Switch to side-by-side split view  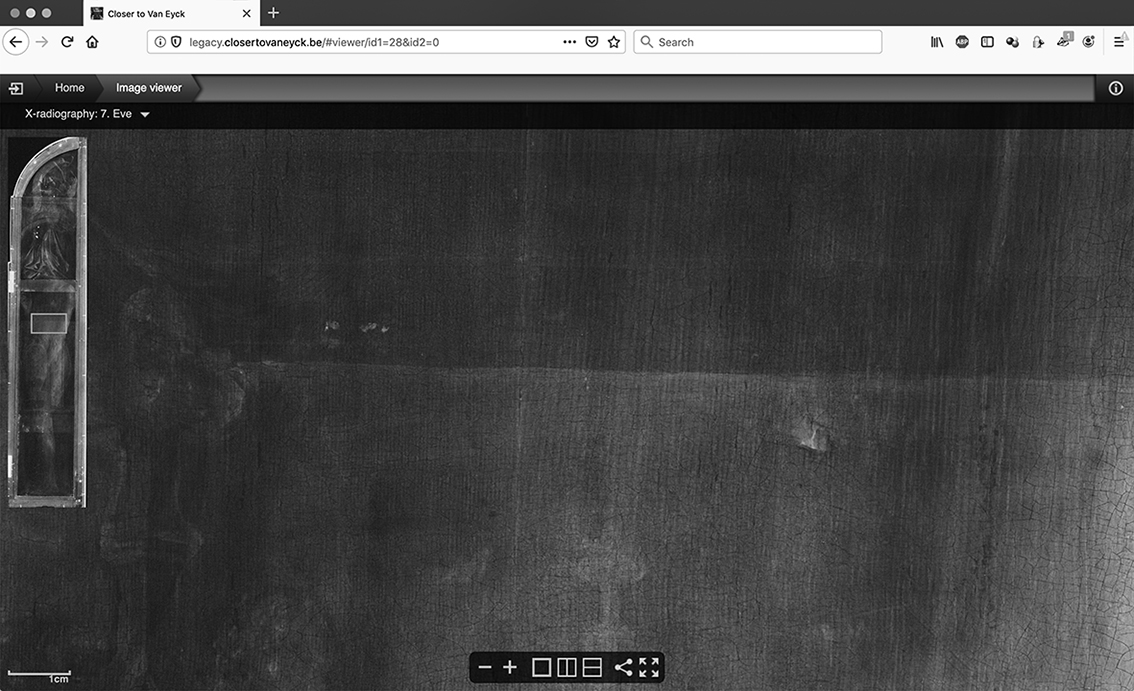tap(567, 667)
